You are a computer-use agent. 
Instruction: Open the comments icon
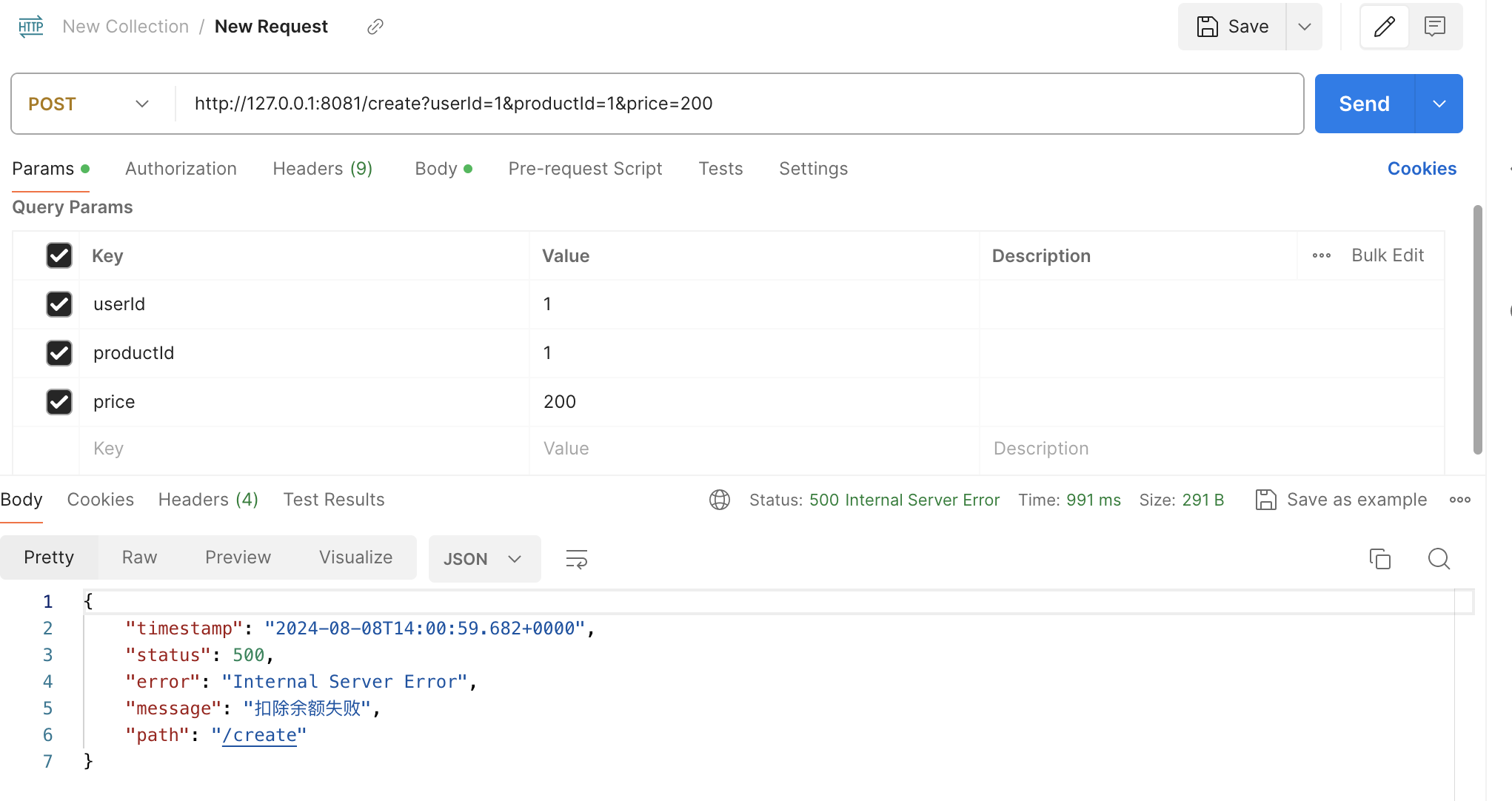point(1434,27)
